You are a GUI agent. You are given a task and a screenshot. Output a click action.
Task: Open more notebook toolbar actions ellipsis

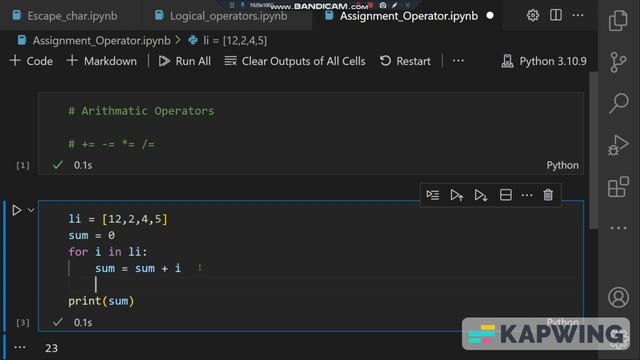[x=458, y=61]
